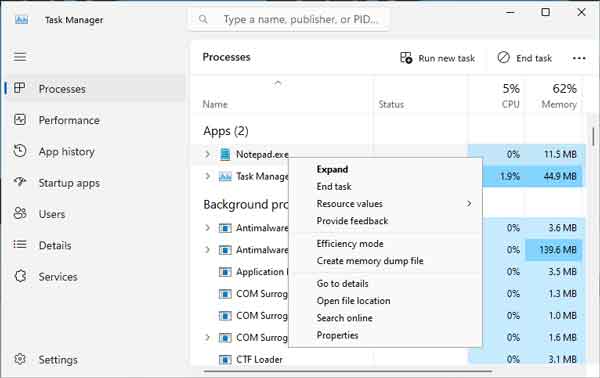Click the Application row process icon
This screenshot has height=378, width=600.
225,272
